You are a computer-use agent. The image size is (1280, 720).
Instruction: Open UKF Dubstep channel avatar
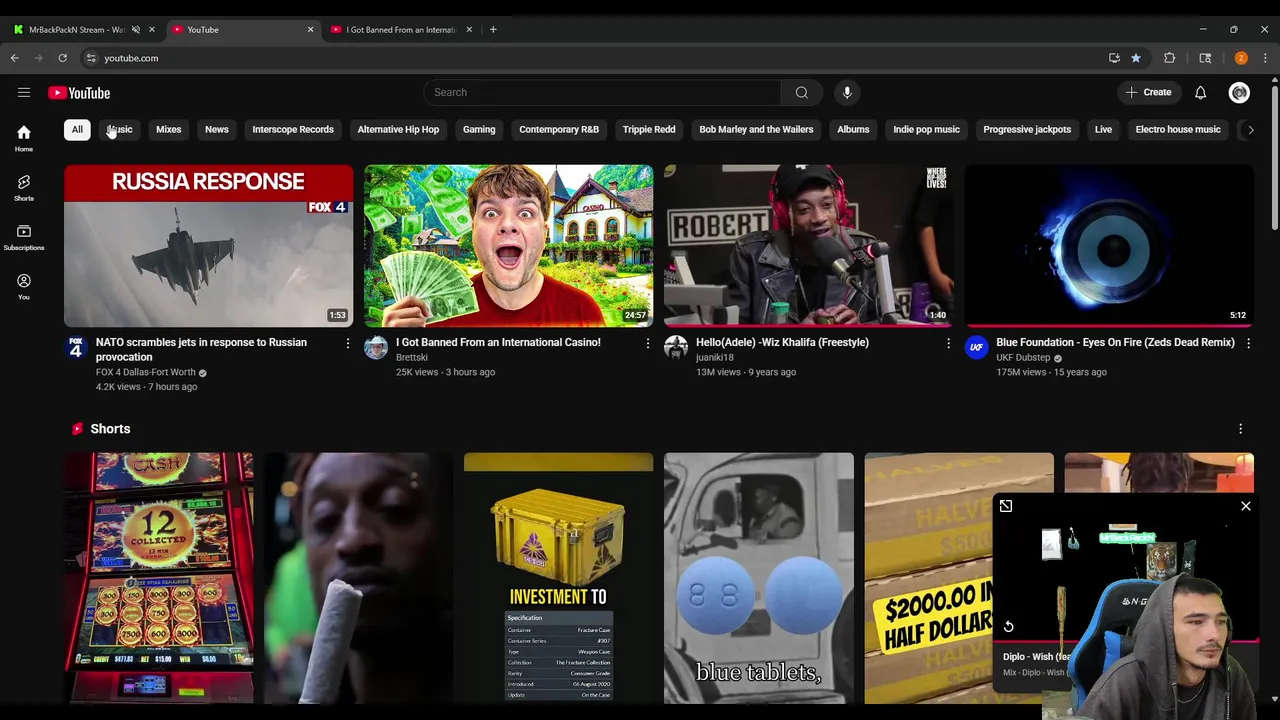[x=976, y=347]
